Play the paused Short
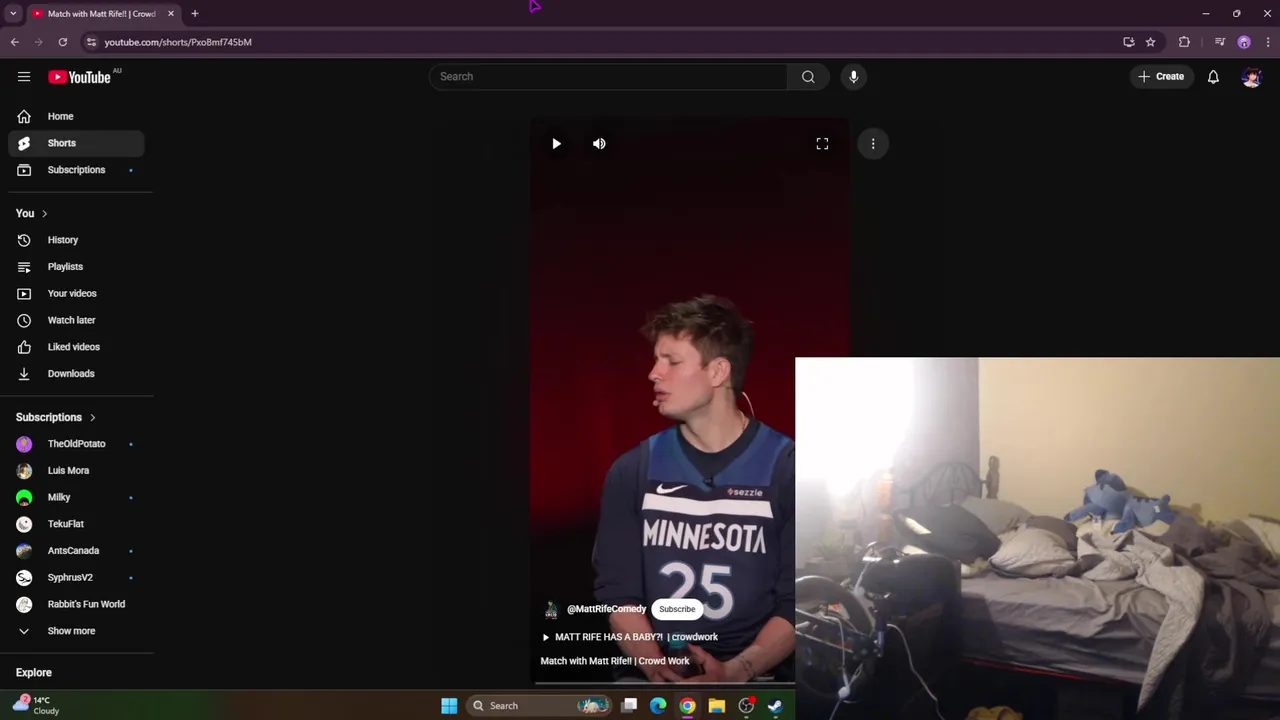This screenshot has height=720, width=1280. pyautogui.click(x=557, y=144)
